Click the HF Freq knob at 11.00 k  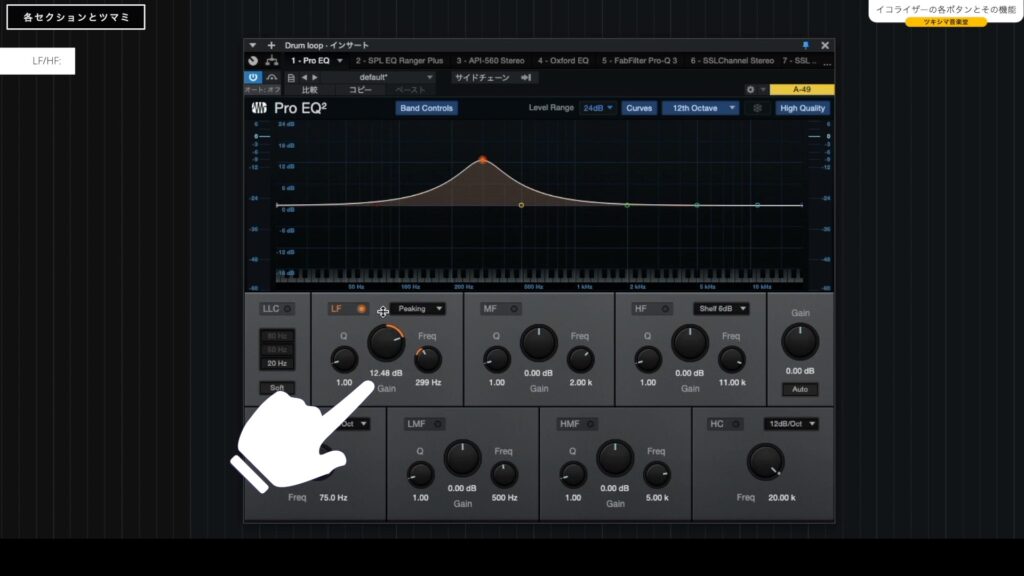[731, 359]
